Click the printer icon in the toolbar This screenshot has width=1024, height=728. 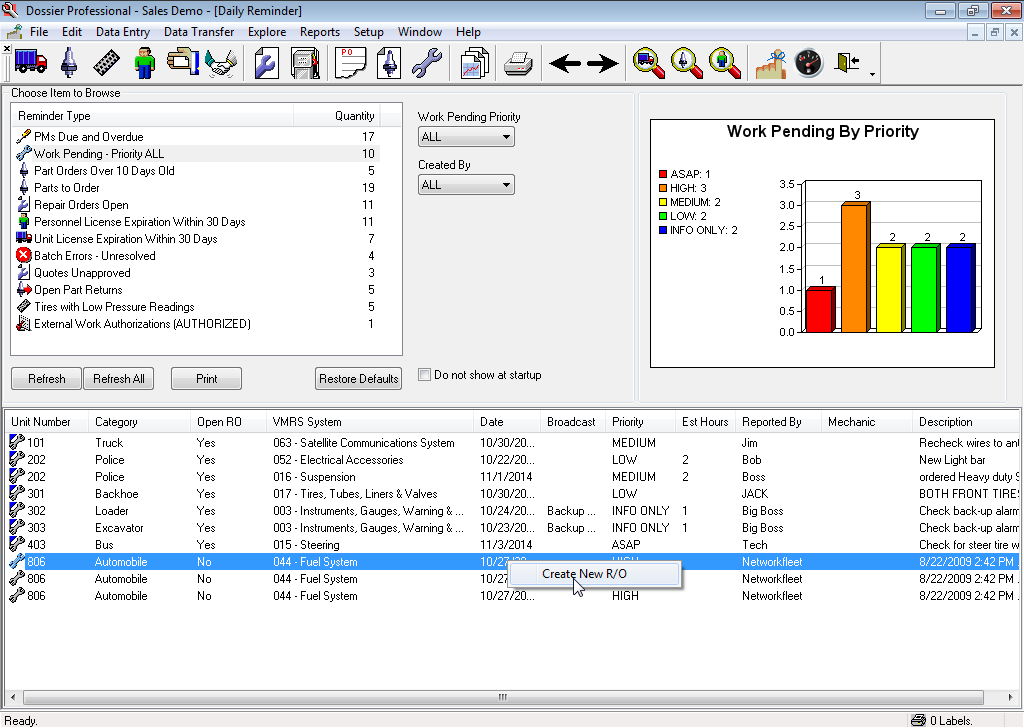(518, 62)
